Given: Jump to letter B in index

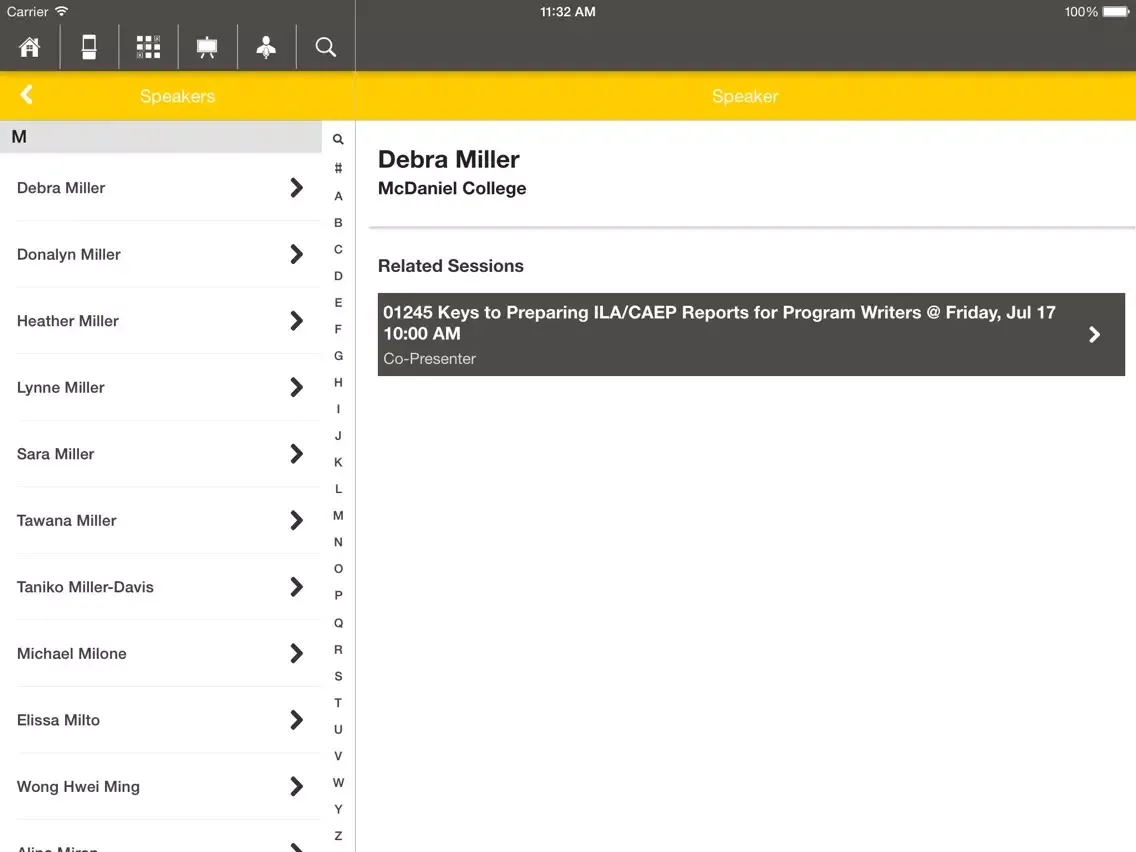Looking at the screenshot, I should [x=338, y=222].
